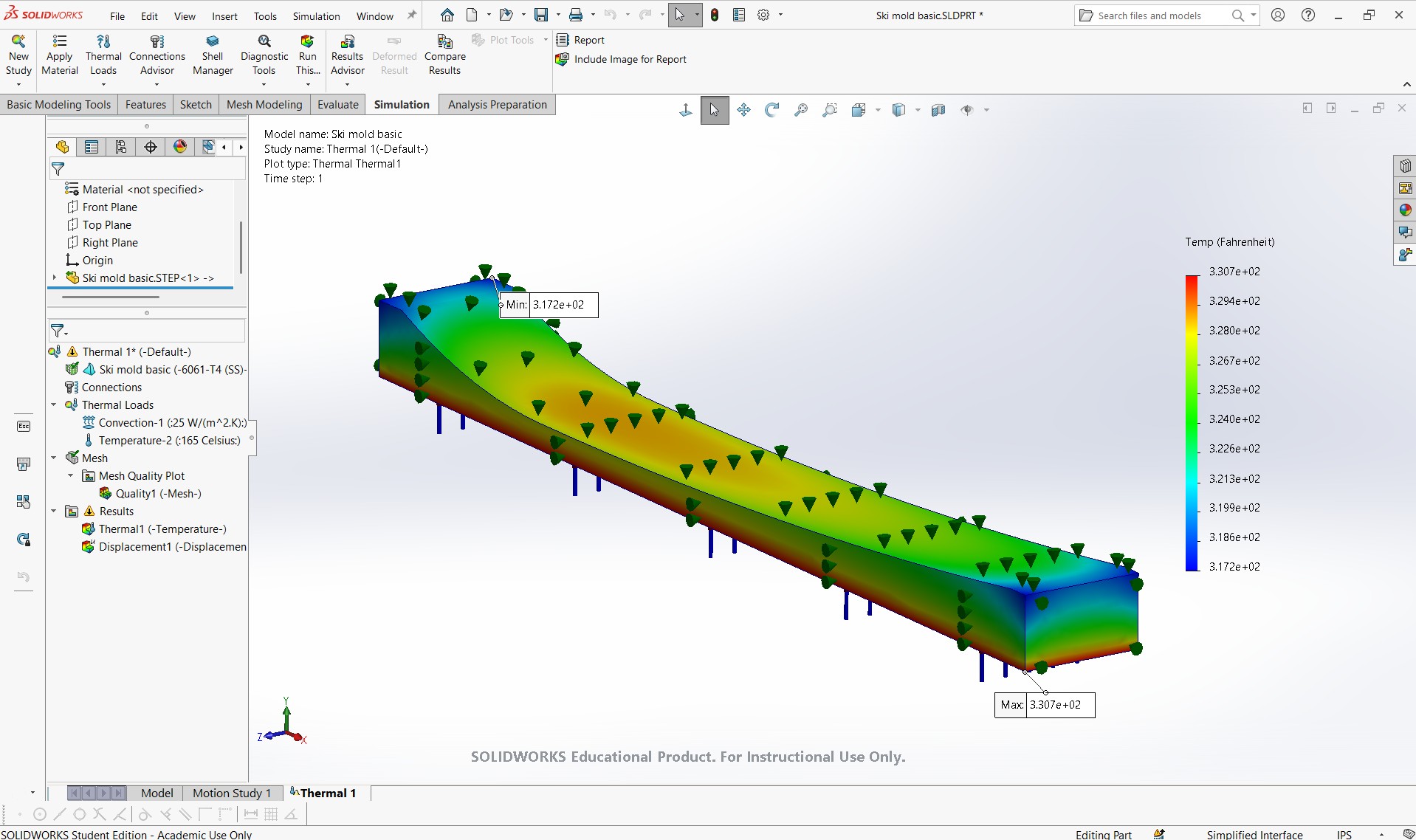Open the Section View icon
Screen dimensions: 1416x840
coord(938,110)
